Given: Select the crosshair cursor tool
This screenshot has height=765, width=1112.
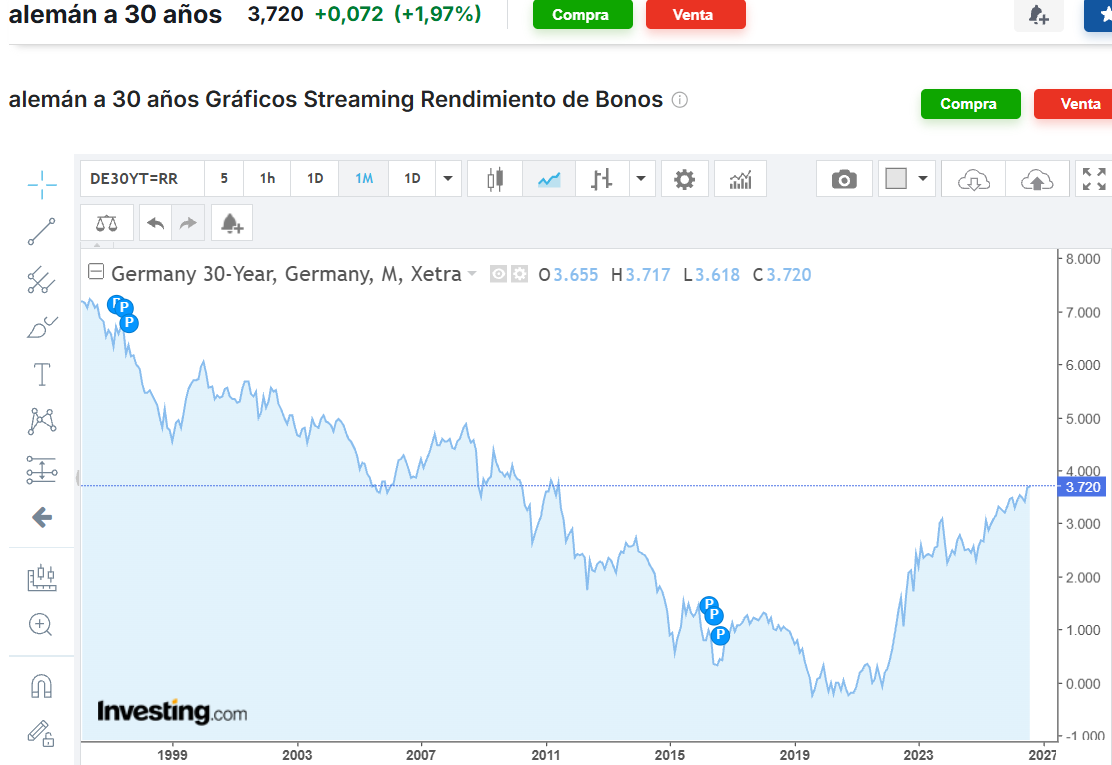Looking at the screenshot, I should point(42,185).
